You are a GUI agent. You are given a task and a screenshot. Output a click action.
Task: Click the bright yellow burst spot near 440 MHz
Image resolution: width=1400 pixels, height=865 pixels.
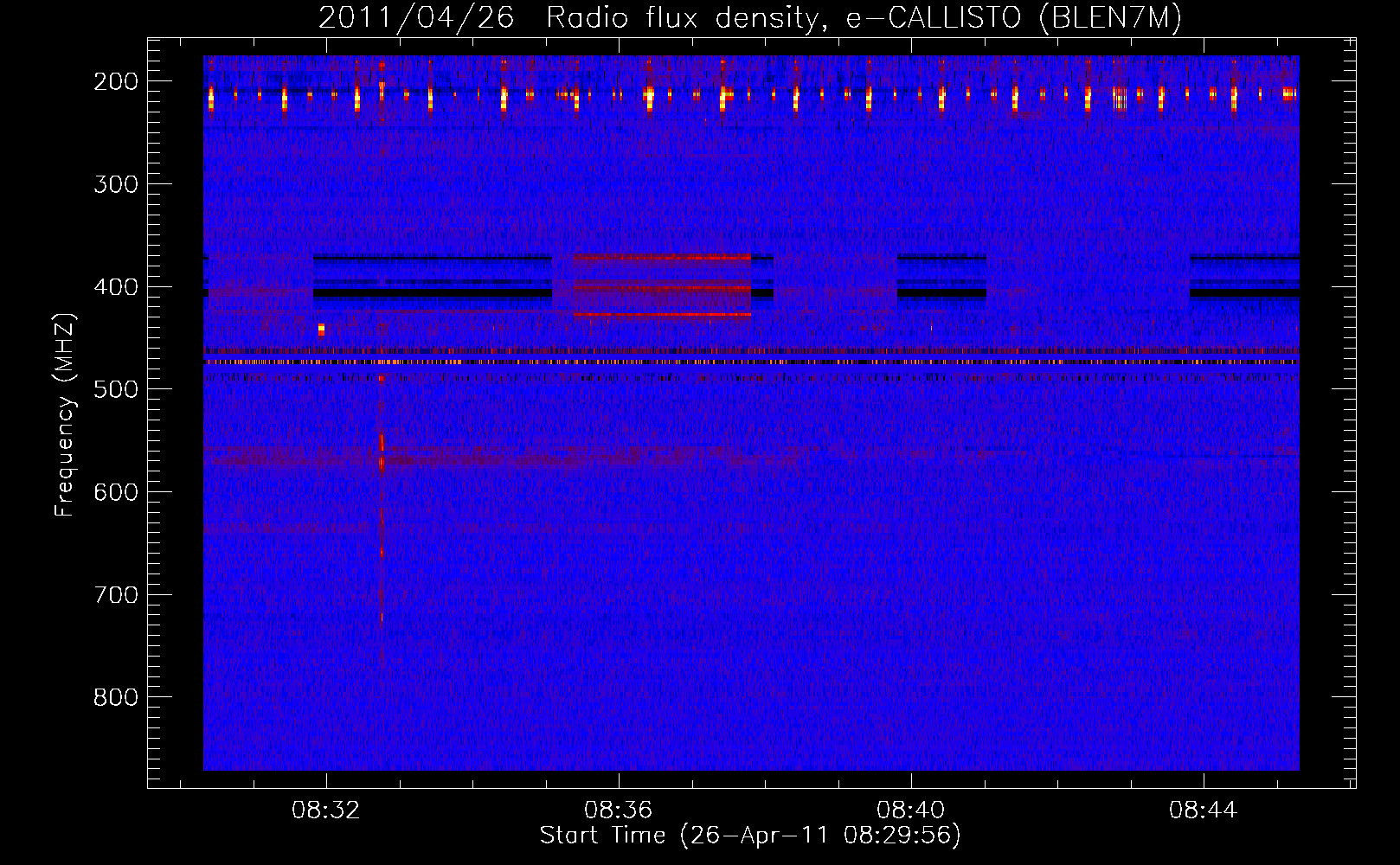coord(321,329)
